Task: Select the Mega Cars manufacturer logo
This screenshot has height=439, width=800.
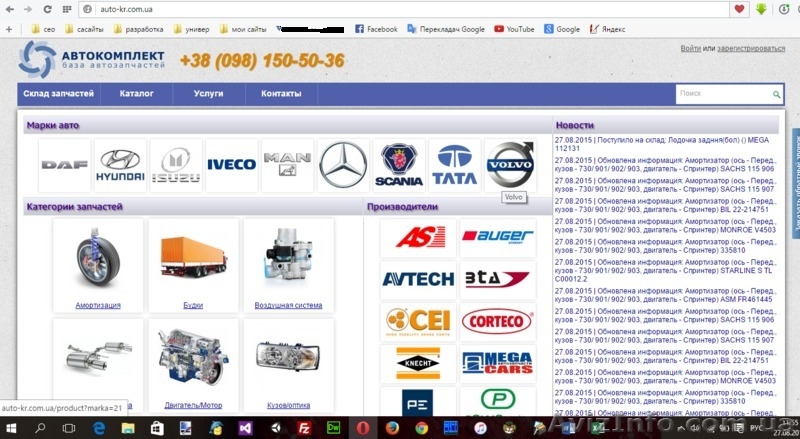Action: [x=498, y=363]
